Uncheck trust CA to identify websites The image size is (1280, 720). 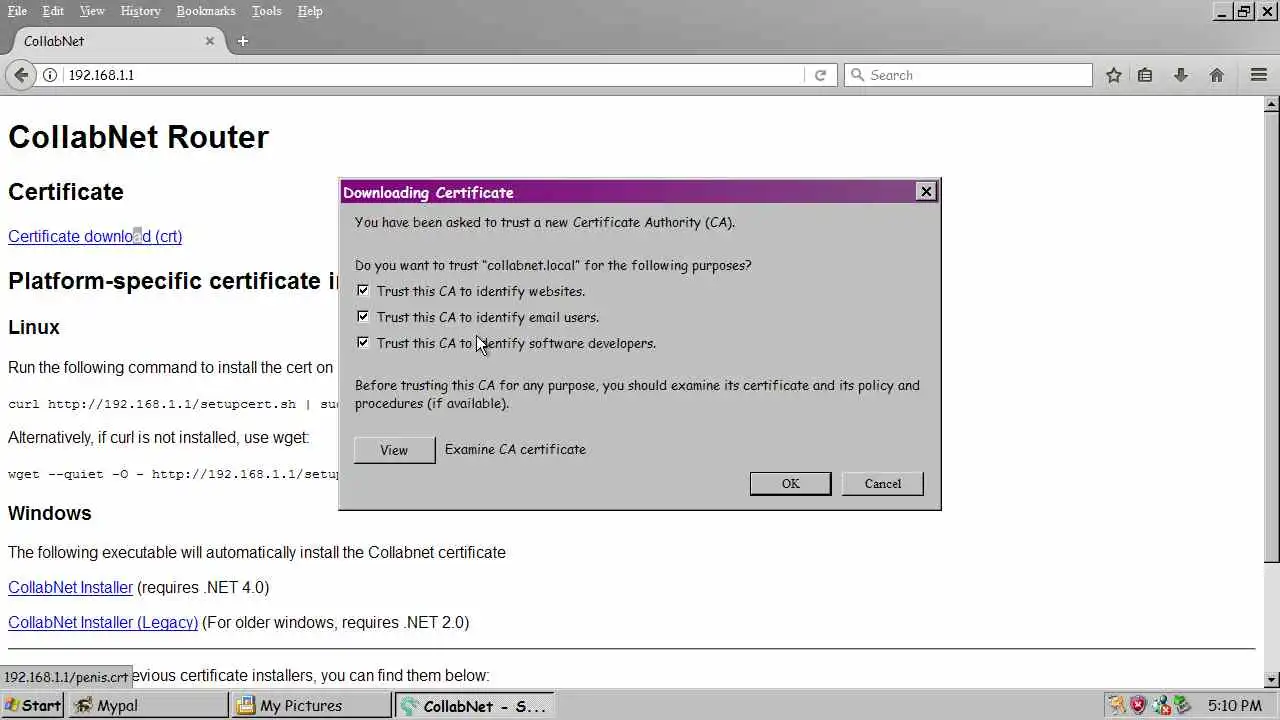pos(363,291)
